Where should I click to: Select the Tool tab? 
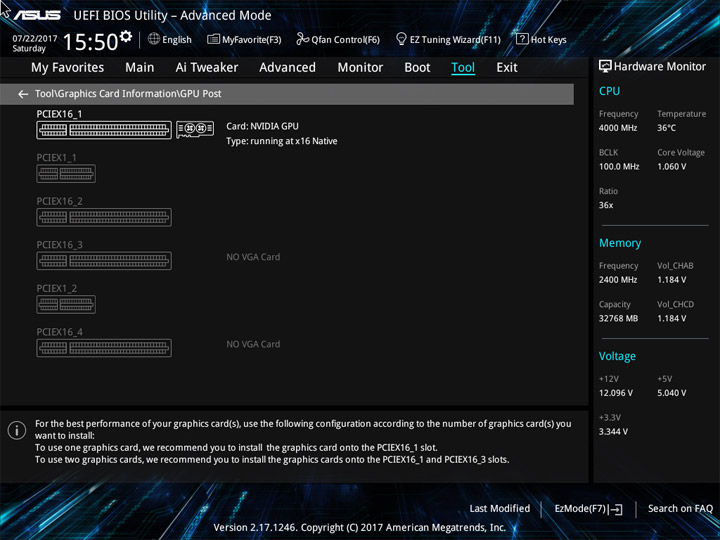coord(463,68)
